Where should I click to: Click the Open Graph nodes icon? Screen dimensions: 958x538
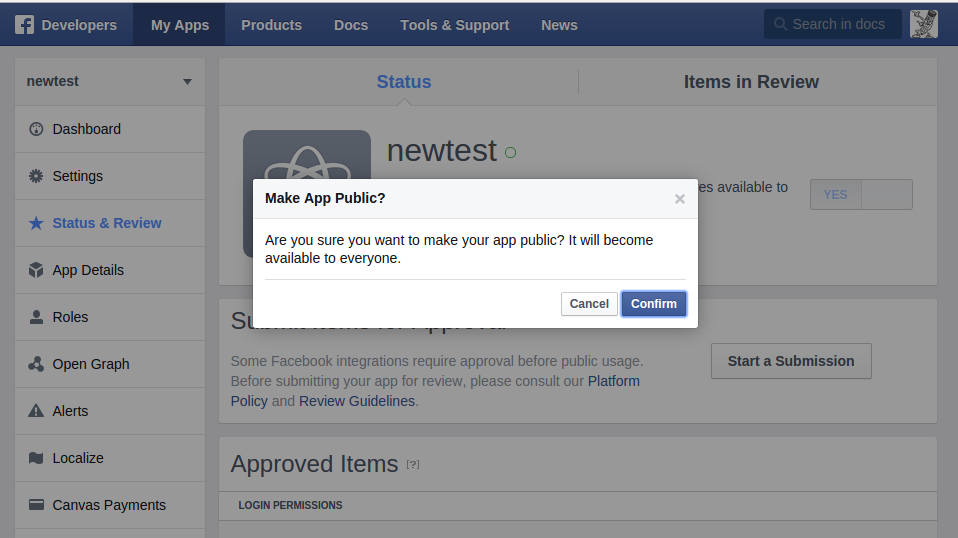[x=36, y=364]
